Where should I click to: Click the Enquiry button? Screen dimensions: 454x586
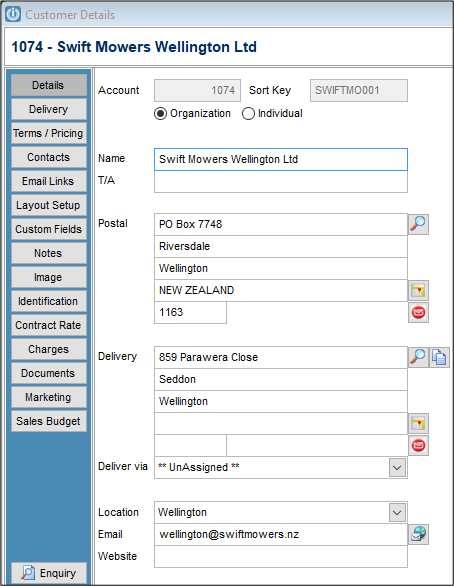tap(49, 573)
